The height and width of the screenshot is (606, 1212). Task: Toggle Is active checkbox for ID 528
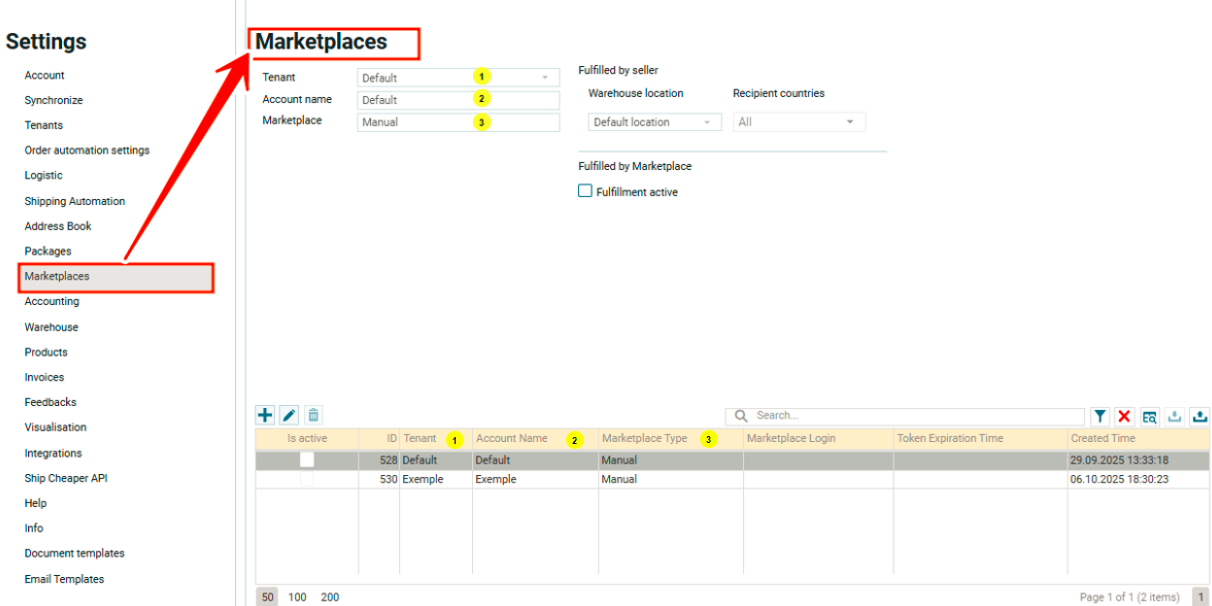307,460
